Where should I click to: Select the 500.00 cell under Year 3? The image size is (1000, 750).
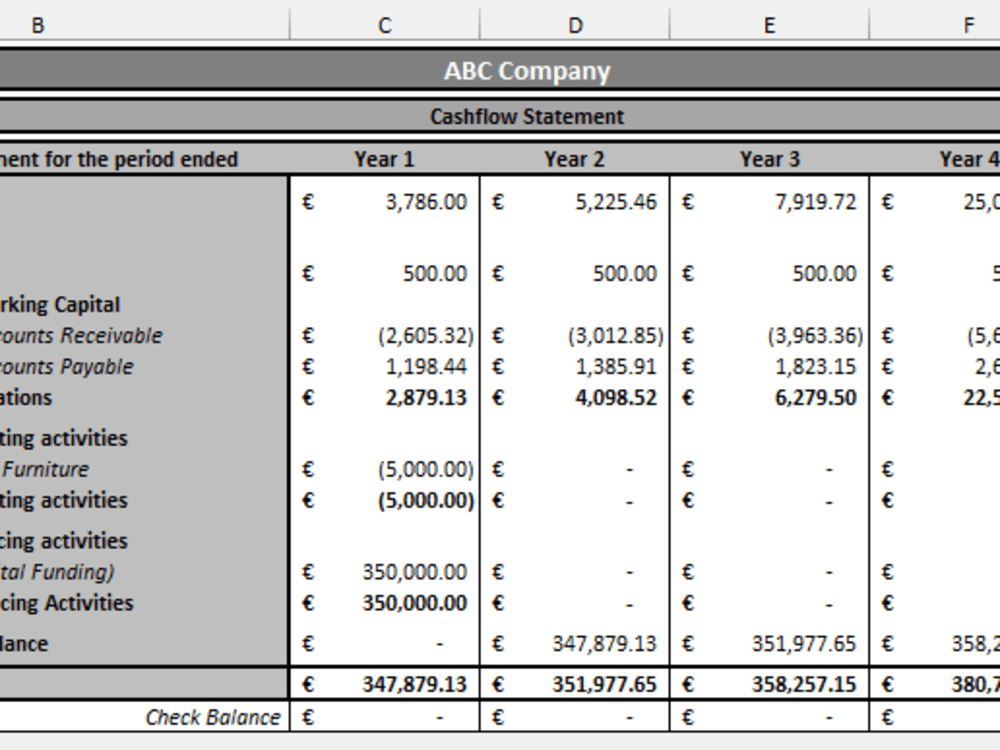(x=769, y=274)
